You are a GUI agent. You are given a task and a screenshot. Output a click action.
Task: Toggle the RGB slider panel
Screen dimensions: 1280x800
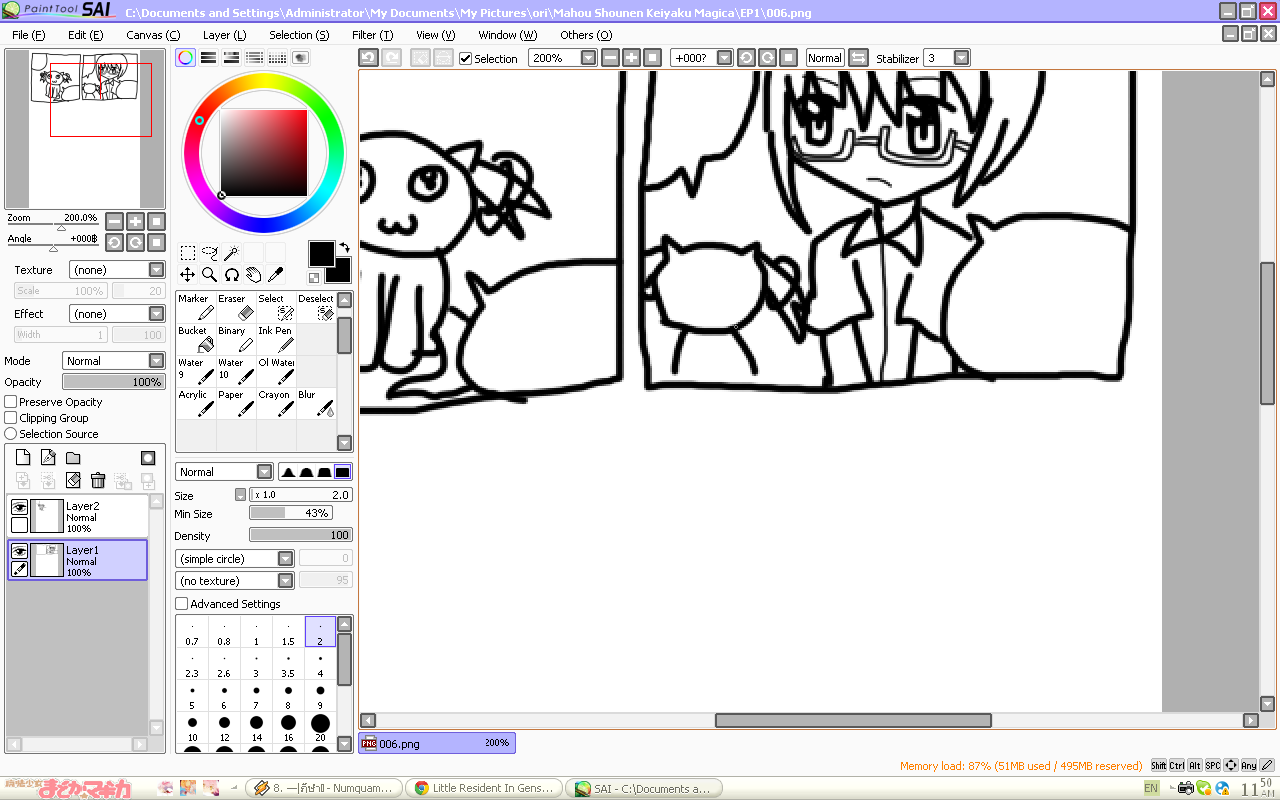[x=208, y=58]
